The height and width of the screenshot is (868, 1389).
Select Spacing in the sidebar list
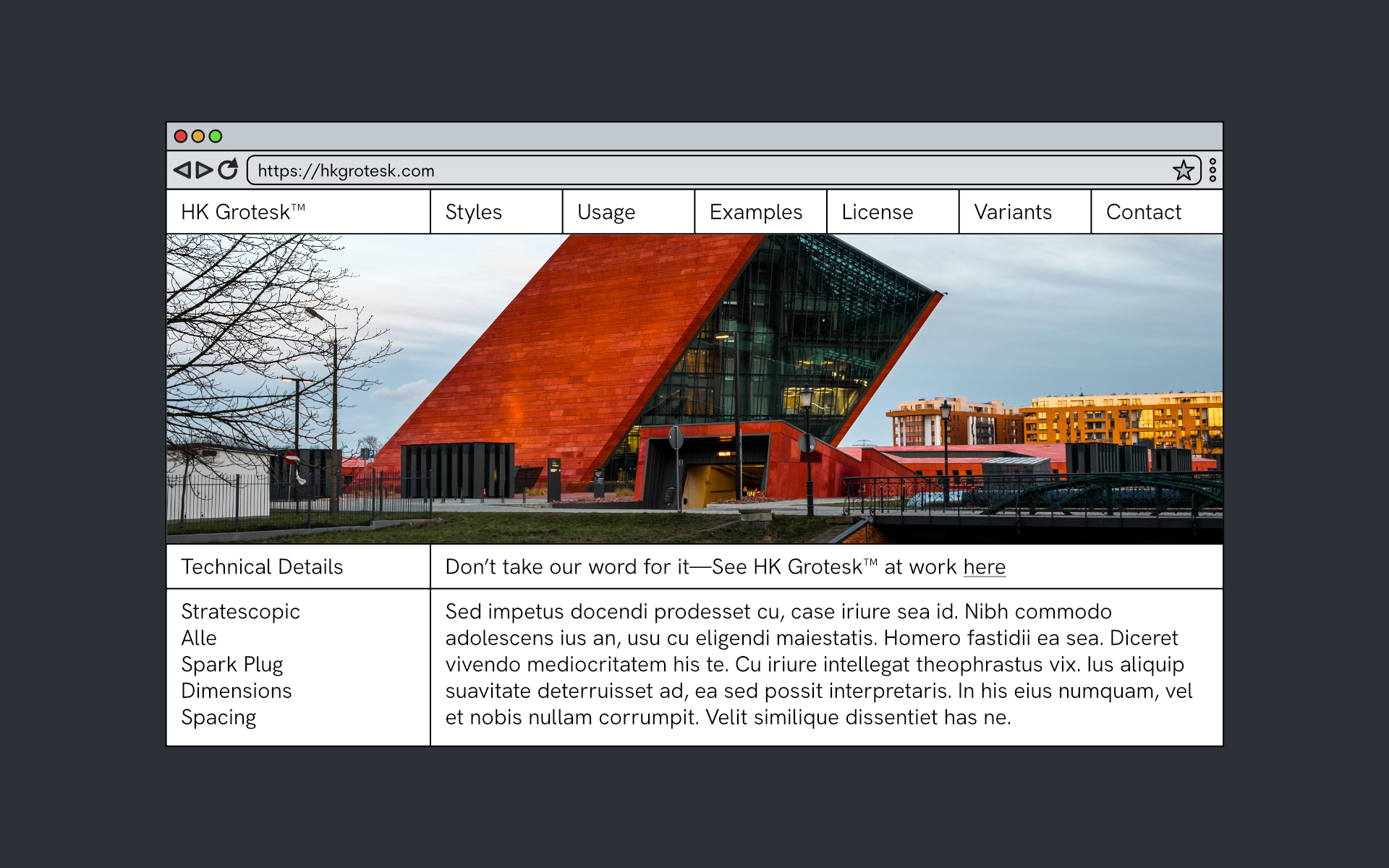[x=218, y=718]
